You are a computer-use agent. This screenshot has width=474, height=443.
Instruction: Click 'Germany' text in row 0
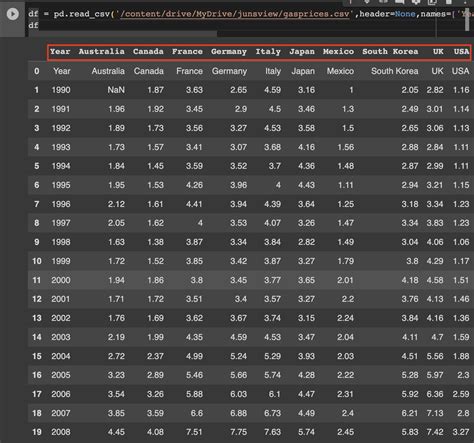pyautogui.click(x=229, y=71)
